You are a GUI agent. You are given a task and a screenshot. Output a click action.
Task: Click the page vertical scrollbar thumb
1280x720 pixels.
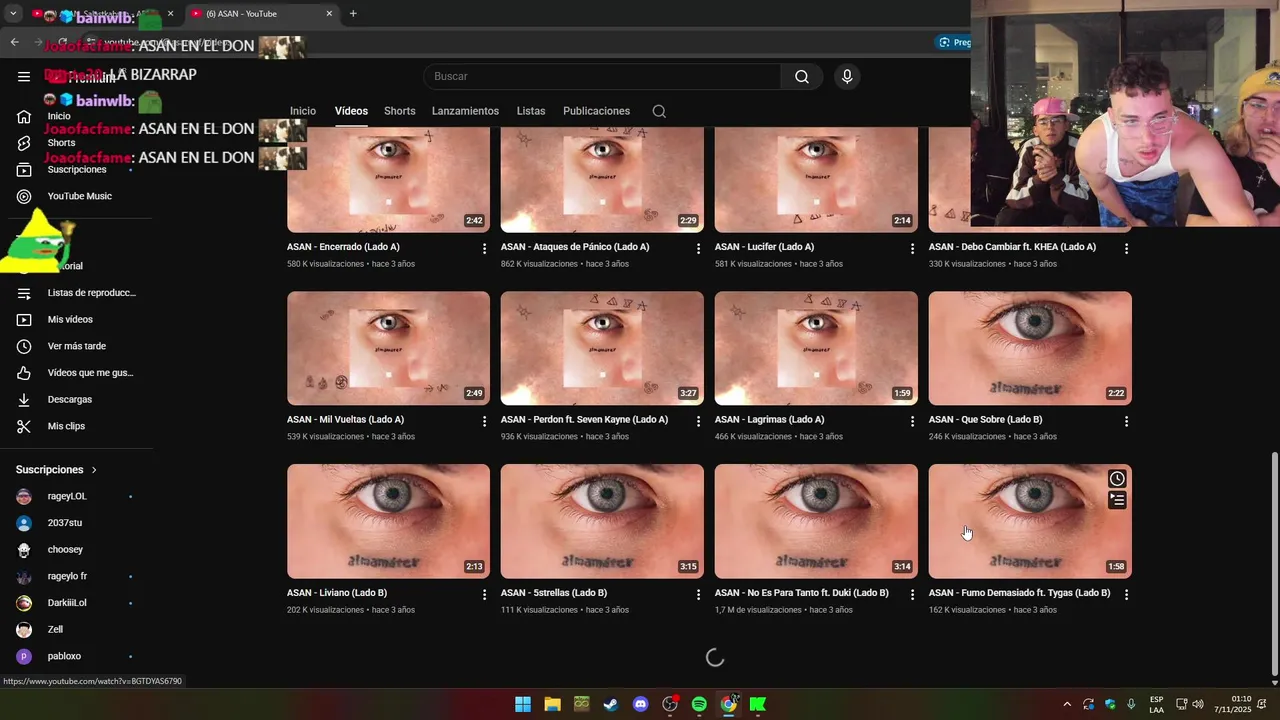[x=1274, y=563]
